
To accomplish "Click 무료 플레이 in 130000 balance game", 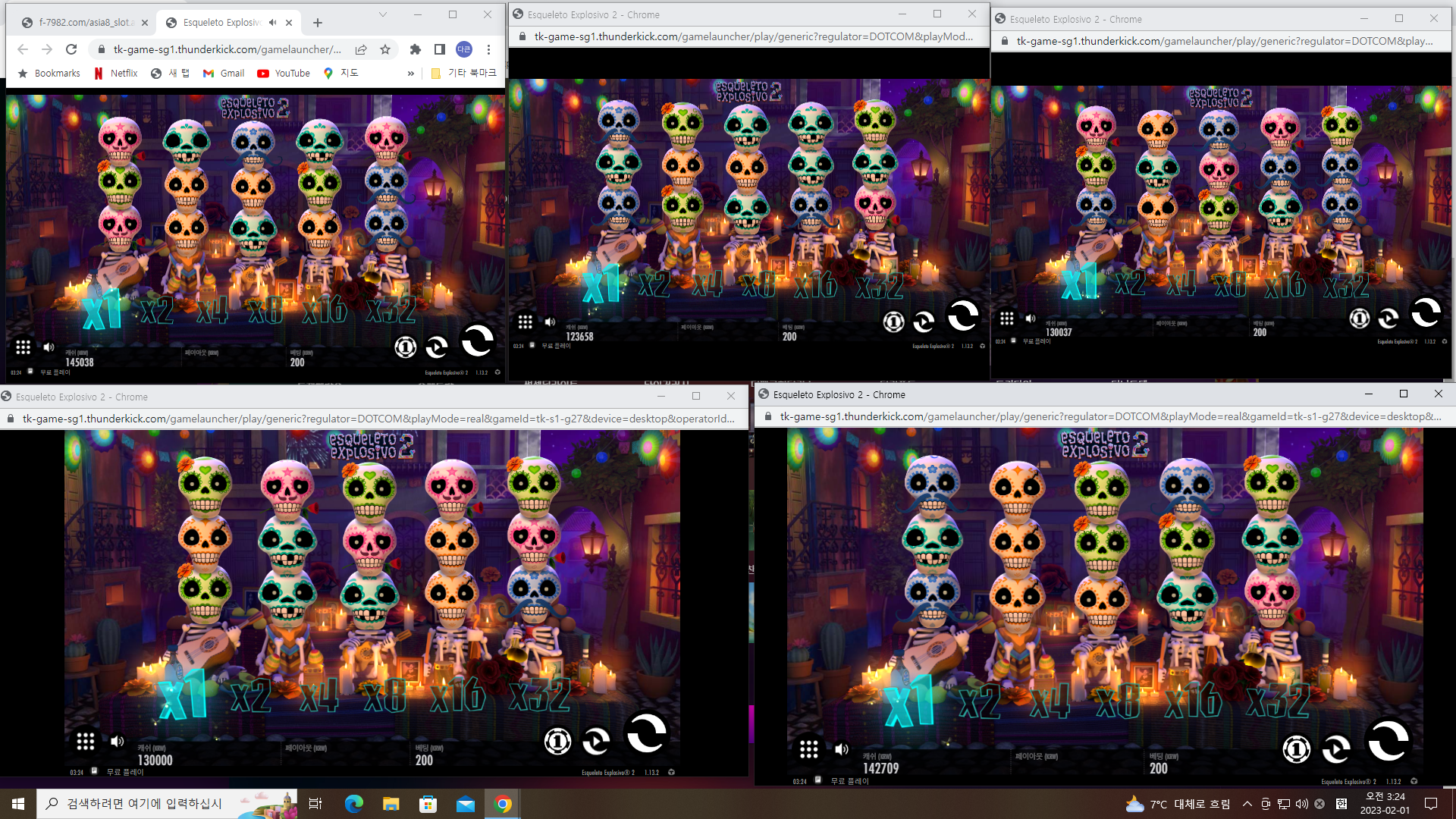I will click(x=124, y=772).
